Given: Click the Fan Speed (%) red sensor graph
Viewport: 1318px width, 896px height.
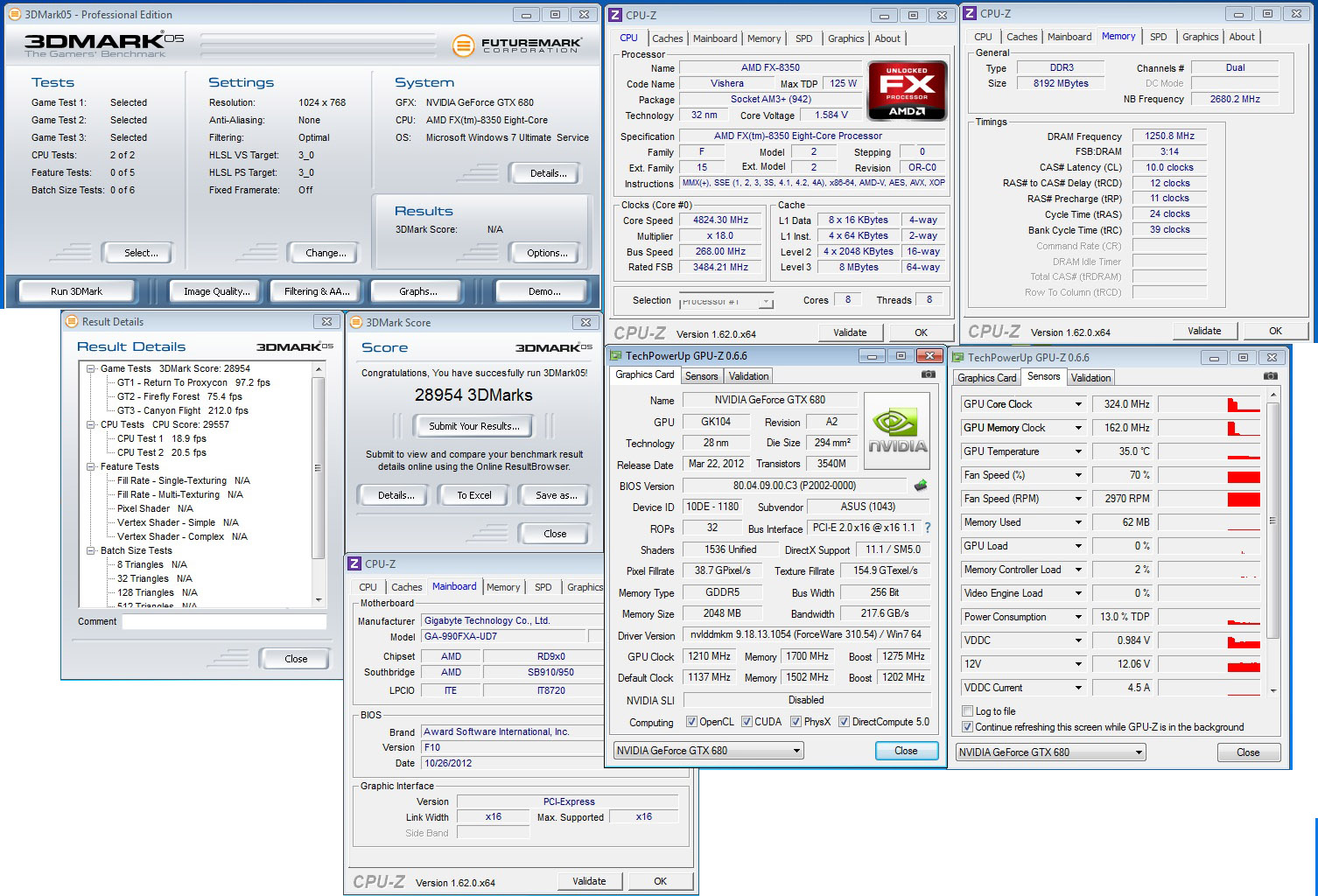Looking at the screenshot, I should pyautogui.click(x=1208, y=475).
